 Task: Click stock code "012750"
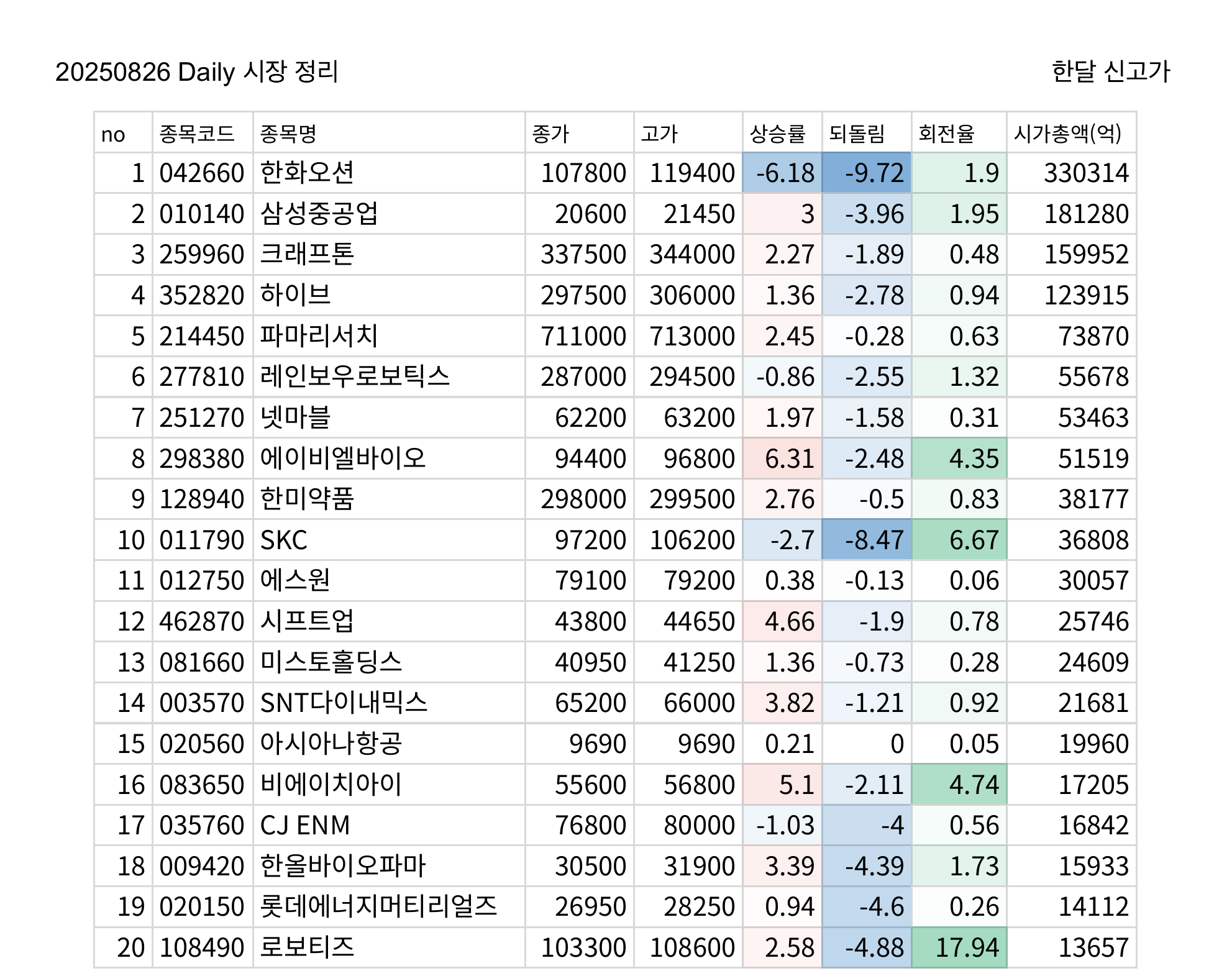coord(202,581)
